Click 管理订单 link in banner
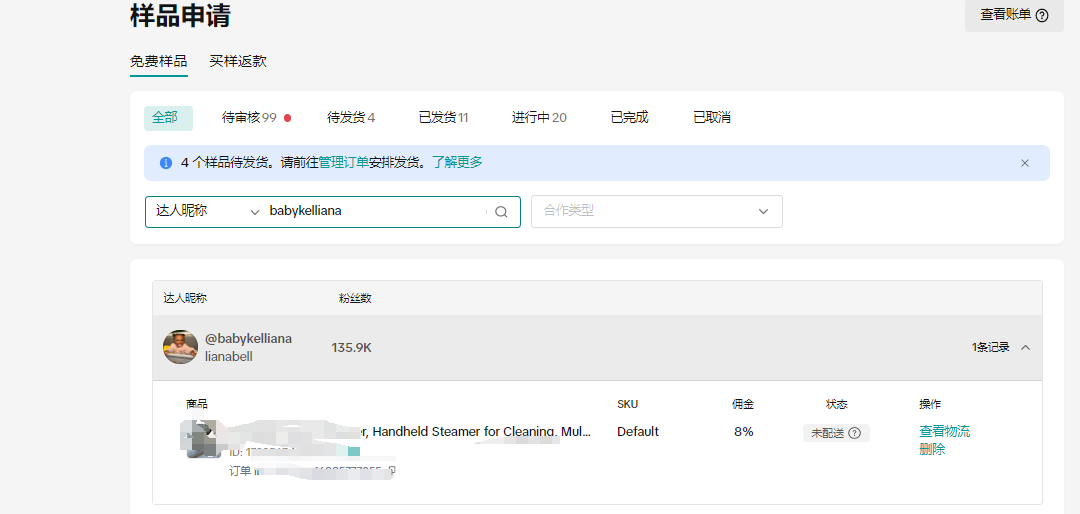 pos(343,162)
